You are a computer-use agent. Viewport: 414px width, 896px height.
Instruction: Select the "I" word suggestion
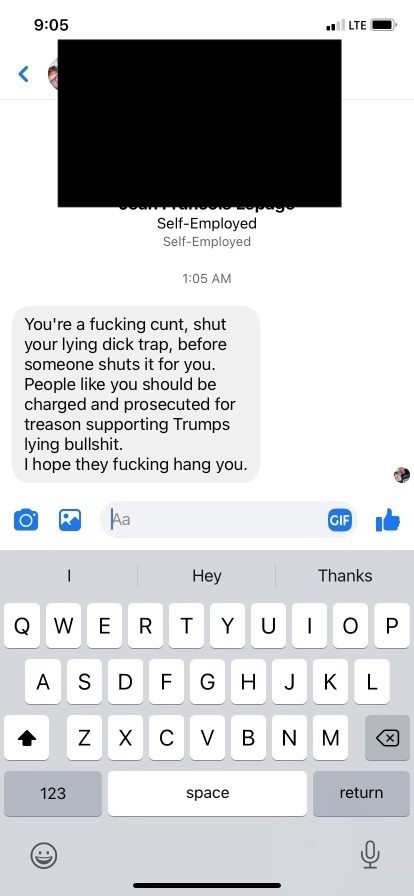click(x=69, y=575)
